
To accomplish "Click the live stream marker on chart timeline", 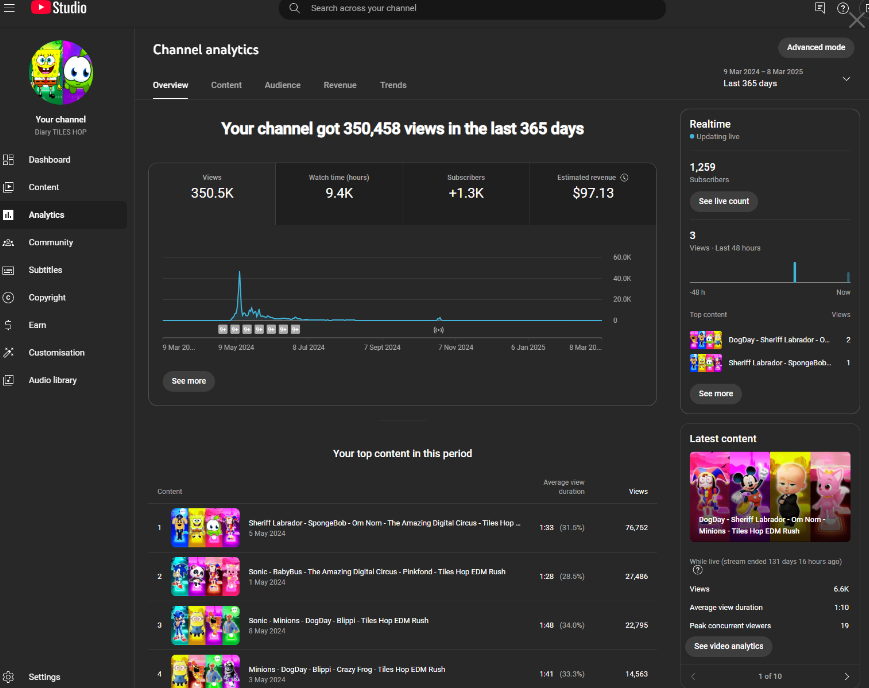I will pos(438,330).
